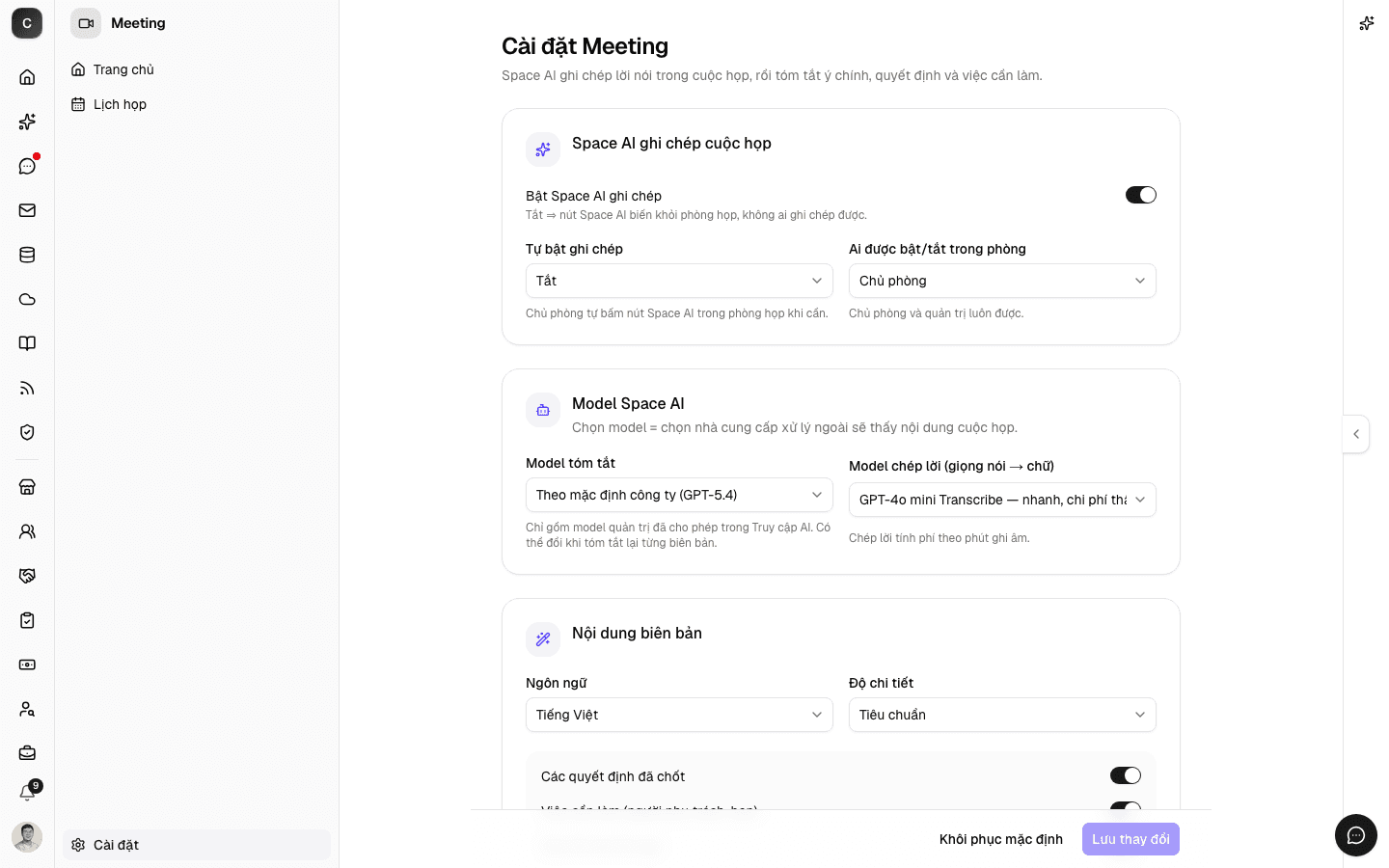Open the Model tóm tắt dropdown
The height and width of the screenshot is (868, 1389).
[679, 495]
